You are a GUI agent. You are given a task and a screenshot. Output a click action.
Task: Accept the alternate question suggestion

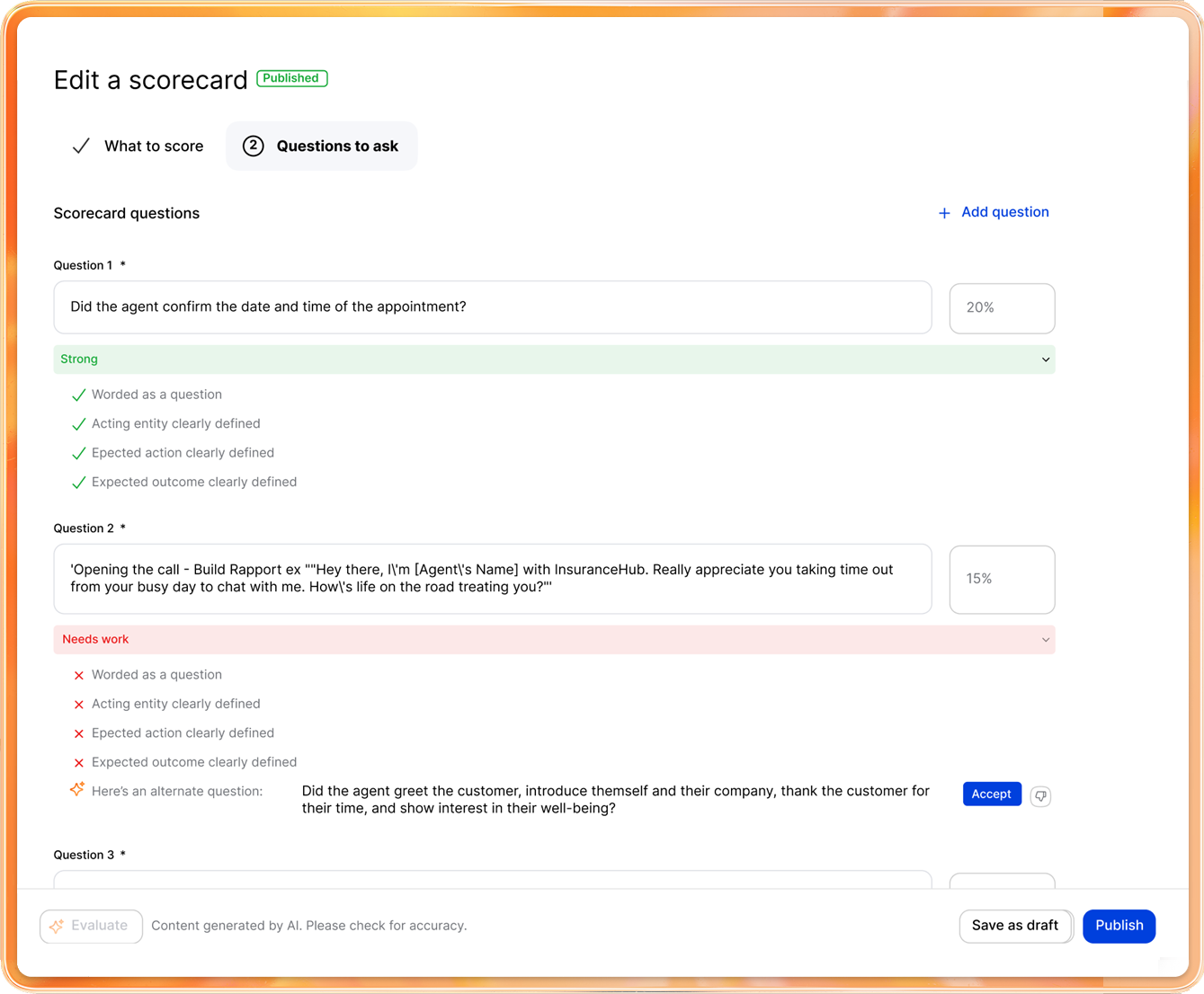(x=991, y=794)
